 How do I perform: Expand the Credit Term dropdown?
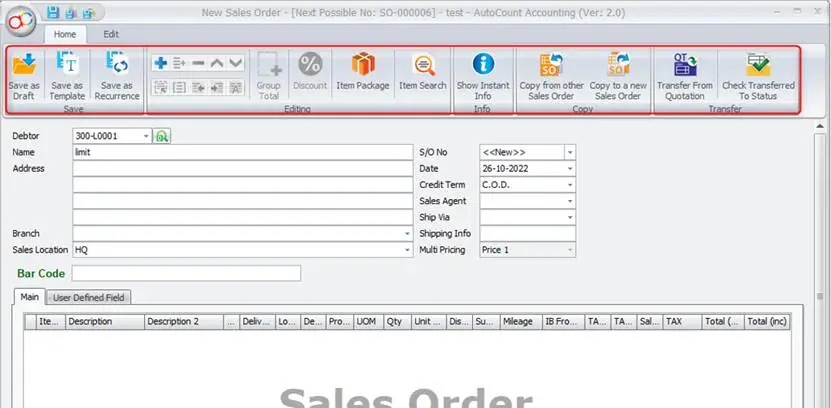point(569,185)
